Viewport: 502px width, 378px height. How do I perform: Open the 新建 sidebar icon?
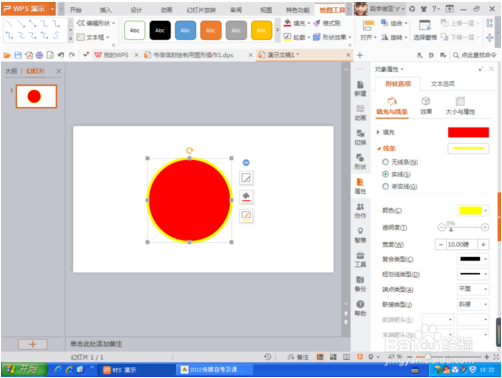pyautogui.click(x=360, y=89)
